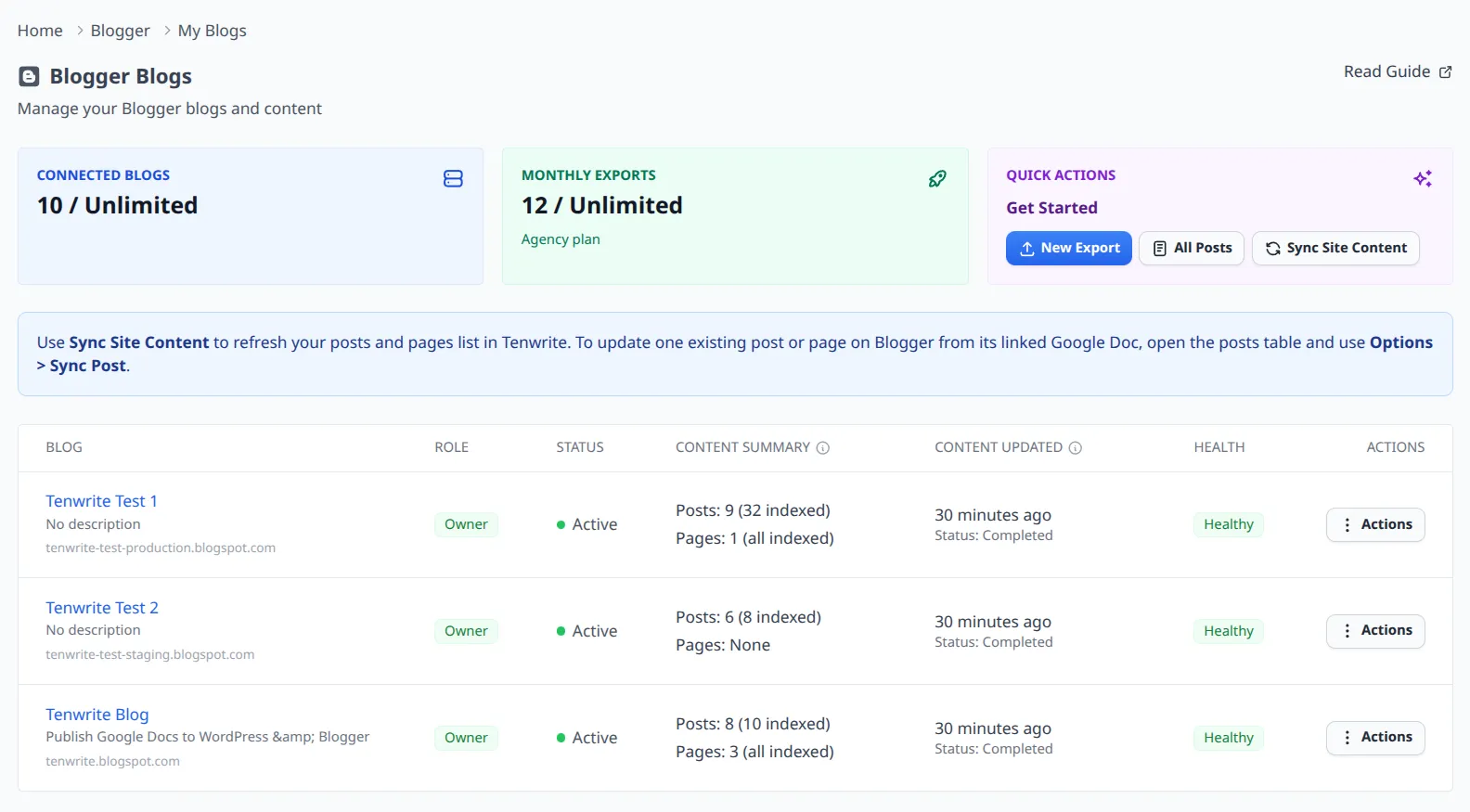Screen dimensions: 1470x812
Task: Click the tenwrite-test-production.blogspot.com URL text
Action: coord(161,548)
